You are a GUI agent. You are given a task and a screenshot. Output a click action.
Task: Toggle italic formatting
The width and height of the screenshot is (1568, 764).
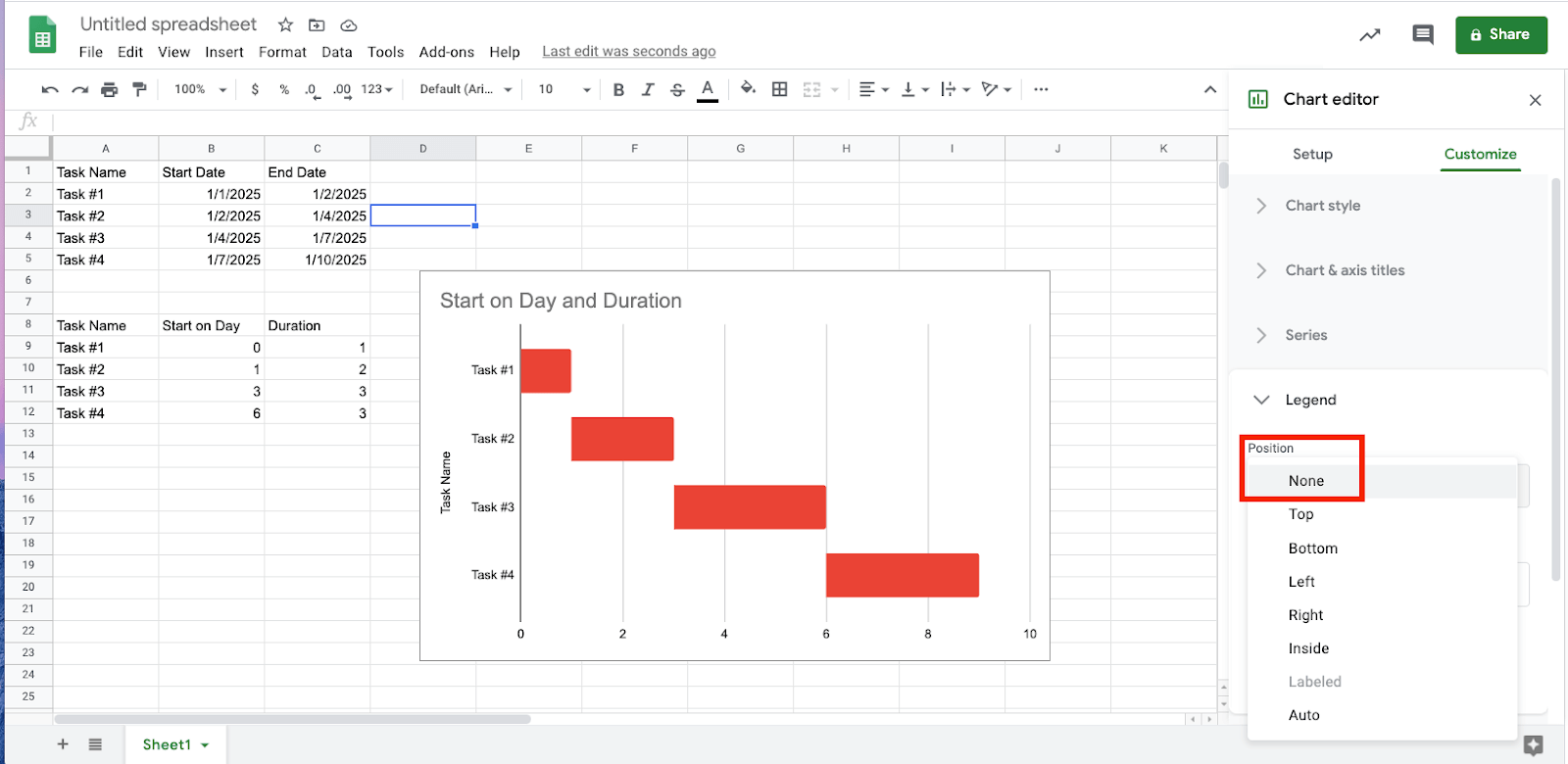click(648, 89)
